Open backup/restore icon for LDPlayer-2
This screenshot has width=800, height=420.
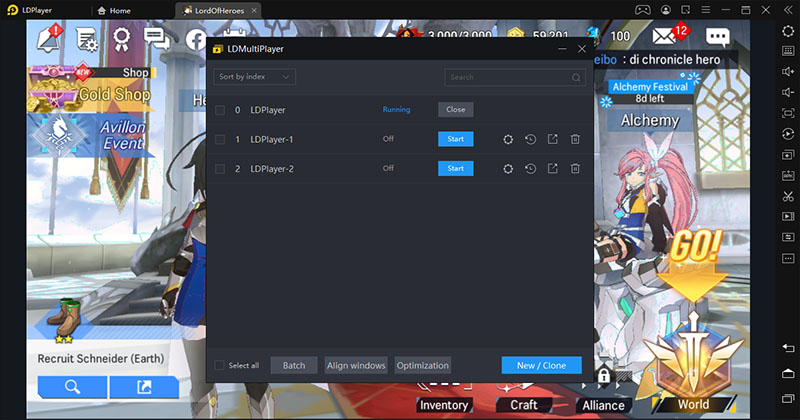[531, 168]
